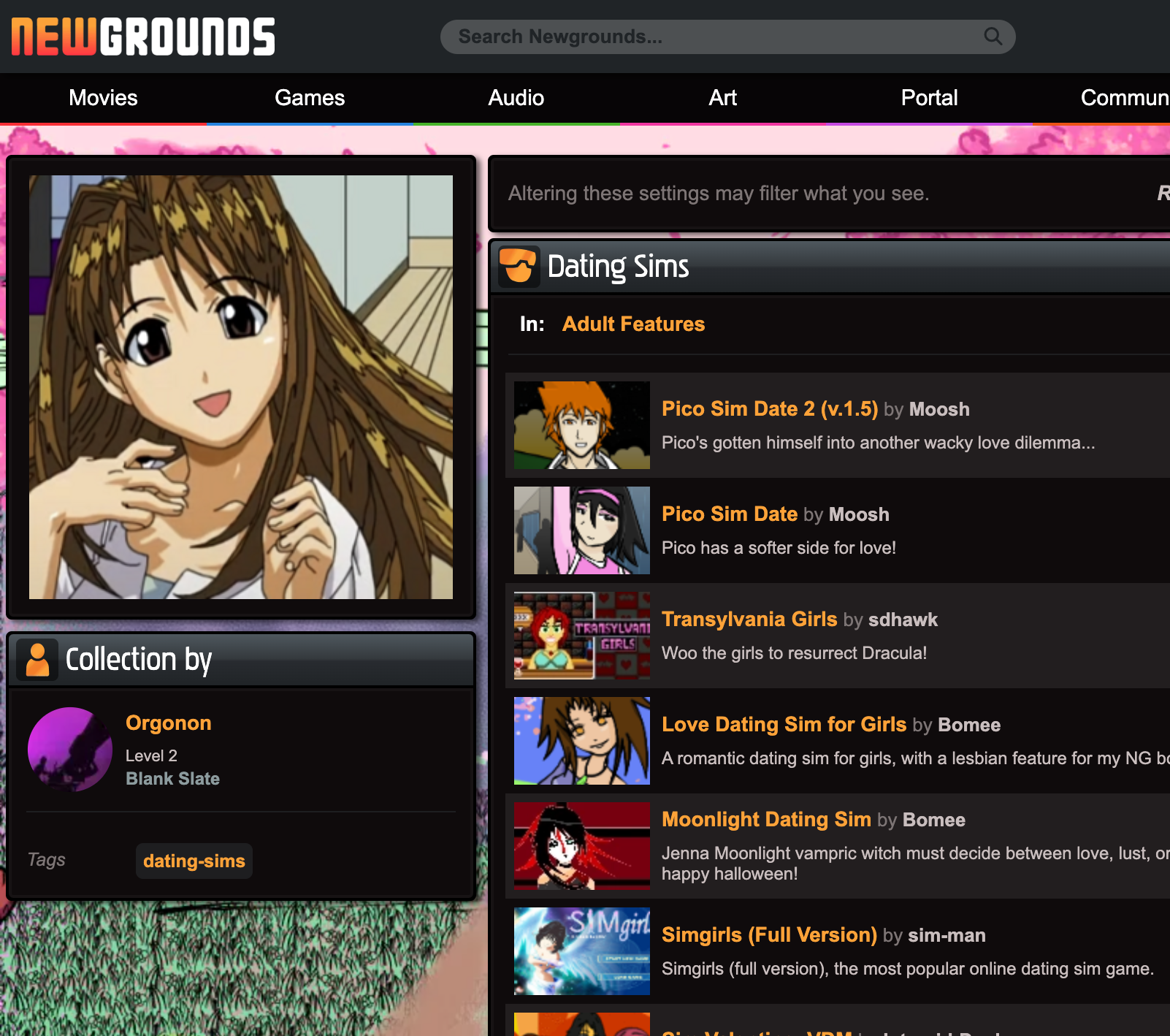Click the large anime girl collection image
This screenshot has height=1036, width=1170.
pos(241,387)
